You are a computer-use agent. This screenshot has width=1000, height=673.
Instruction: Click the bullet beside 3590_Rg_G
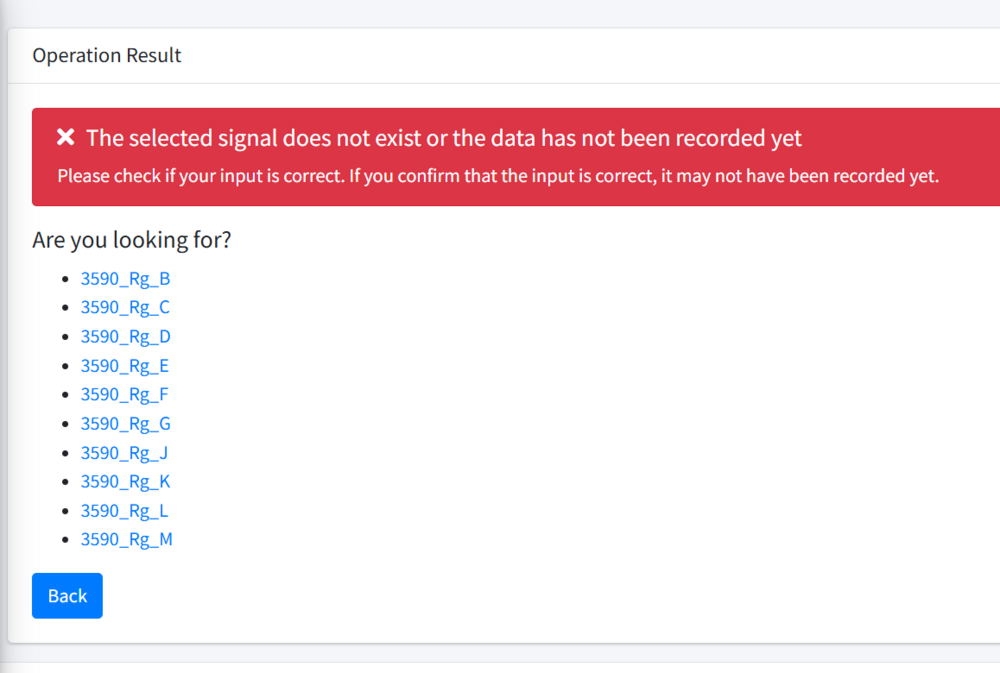tap(65, 424)
